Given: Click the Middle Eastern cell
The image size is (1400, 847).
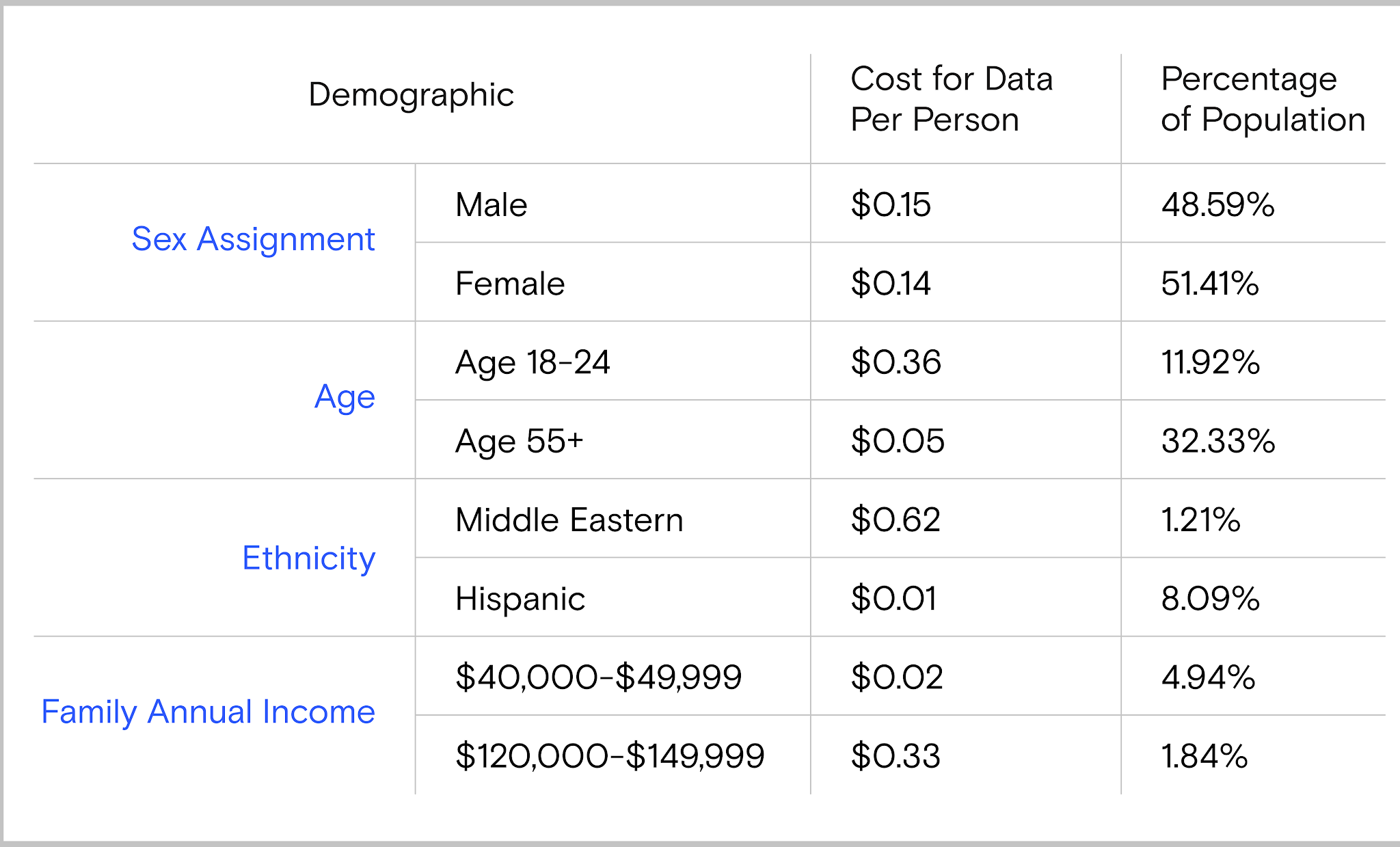Looking at the screenshot, I should 569,520.
